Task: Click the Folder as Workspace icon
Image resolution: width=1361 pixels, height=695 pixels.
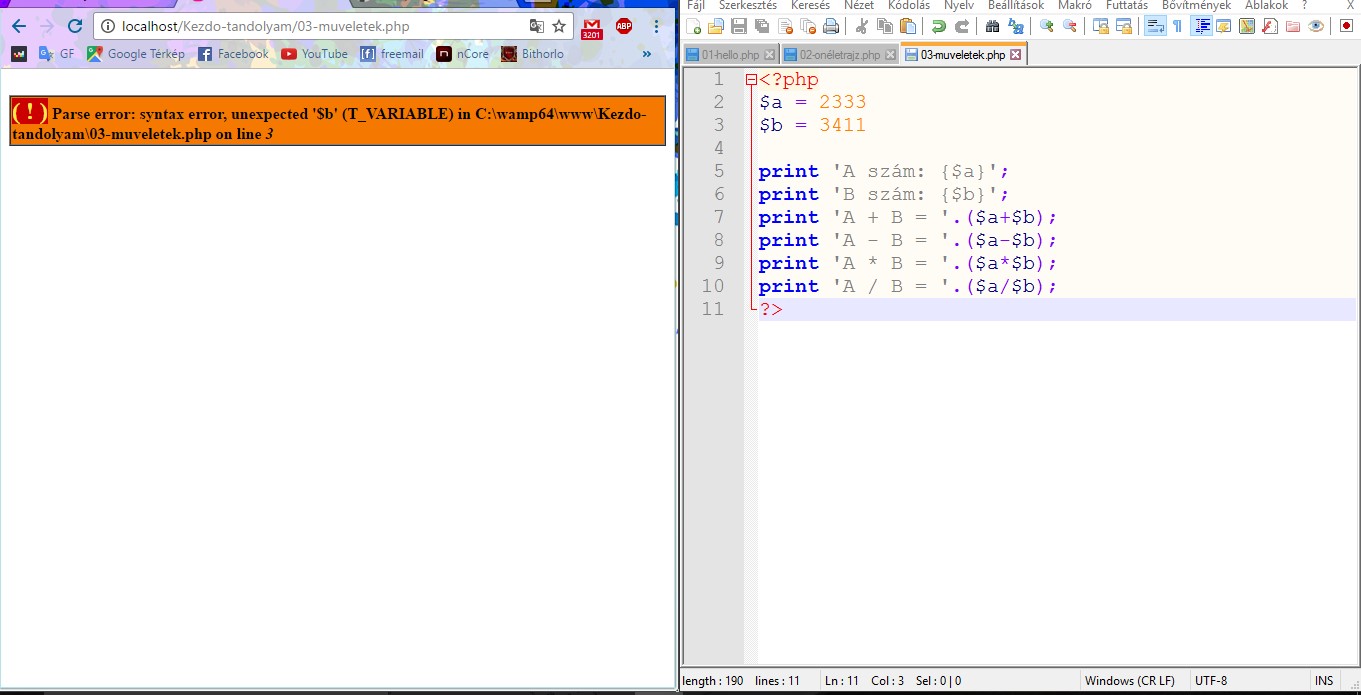Action: pyautogui.click(x=1292, y=26)
